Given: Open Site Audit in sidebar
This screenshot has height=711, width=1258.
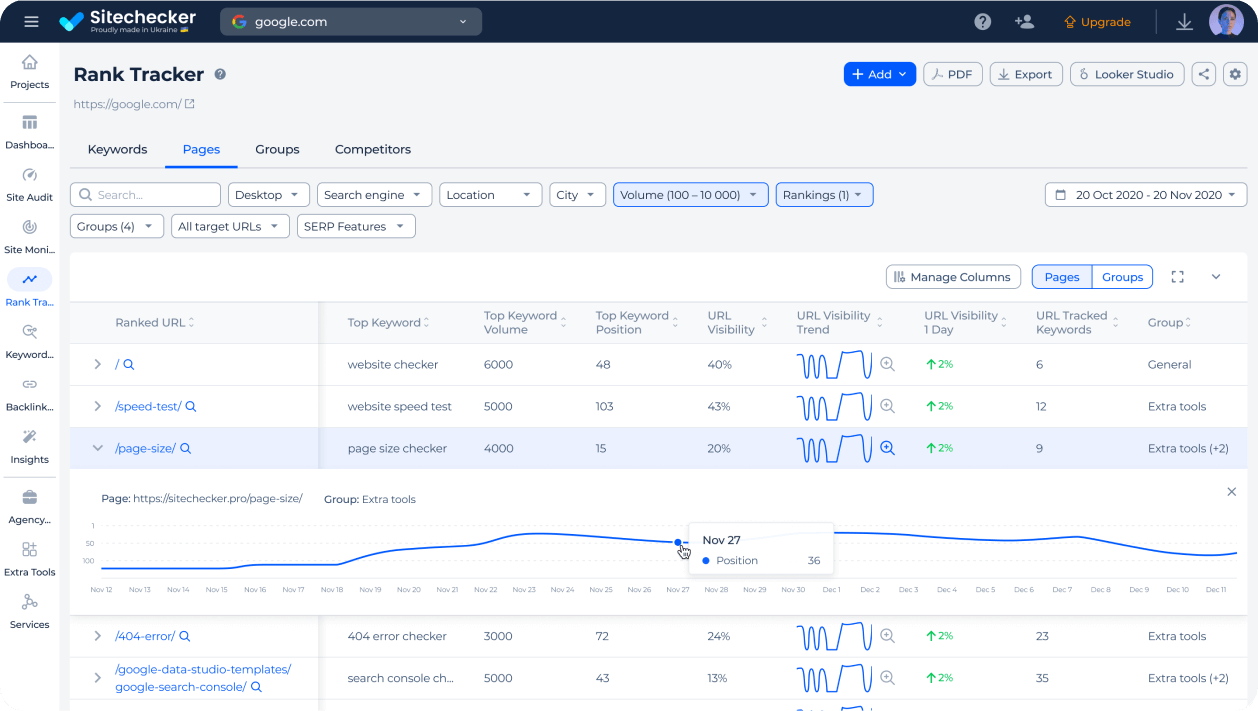Looking at the screenshot, I should (30, 184).
